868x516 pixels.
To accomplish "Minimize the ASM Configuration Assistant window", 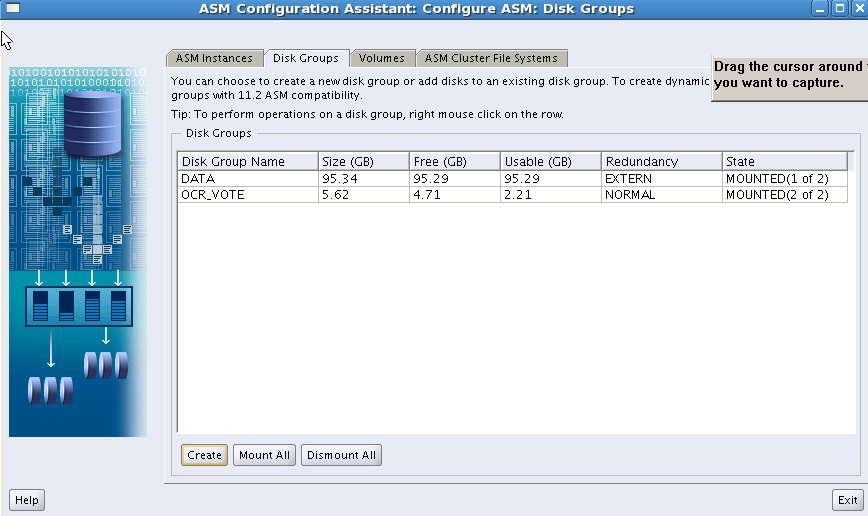I will (820, 8).
